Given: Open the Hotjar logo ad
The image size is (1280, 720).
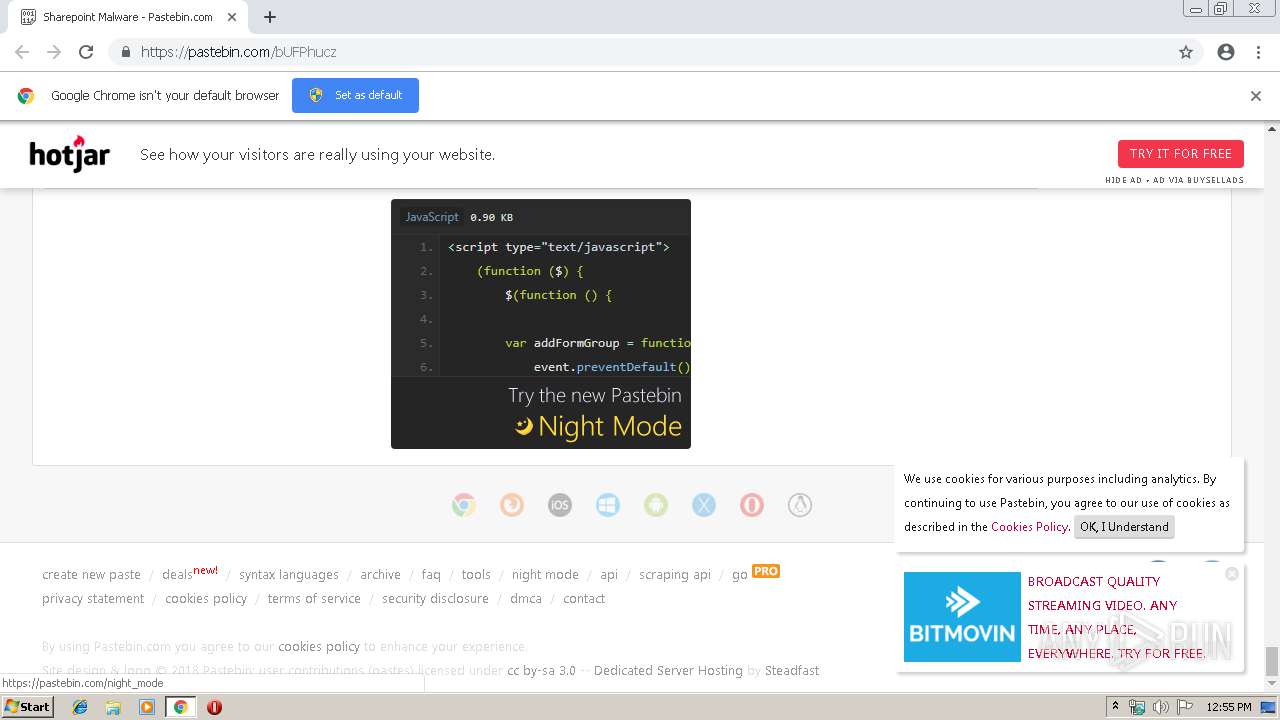Looking at the screenshot, I should point(69,154).
